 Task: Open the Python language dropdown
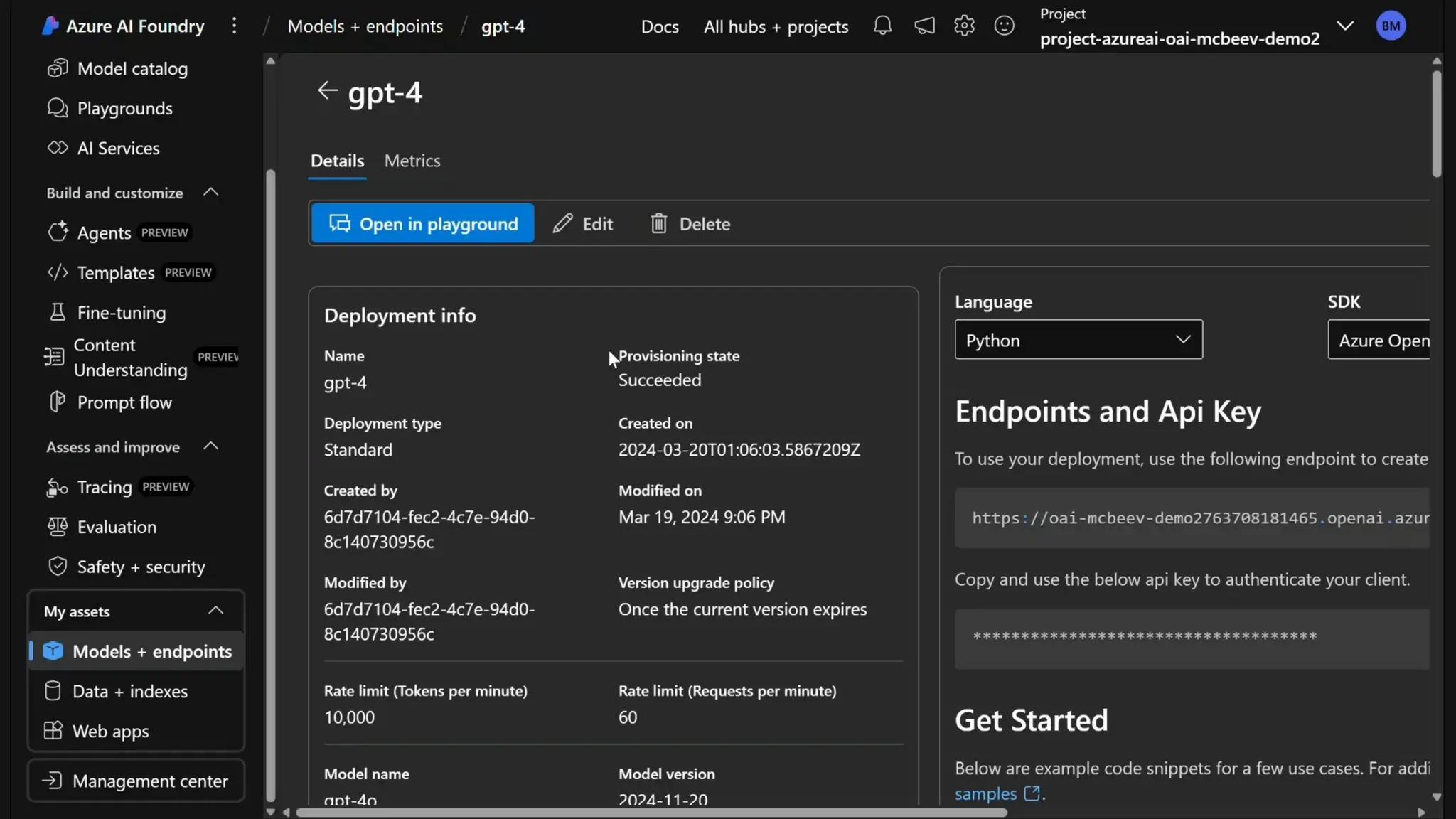tap(1078, 340)
